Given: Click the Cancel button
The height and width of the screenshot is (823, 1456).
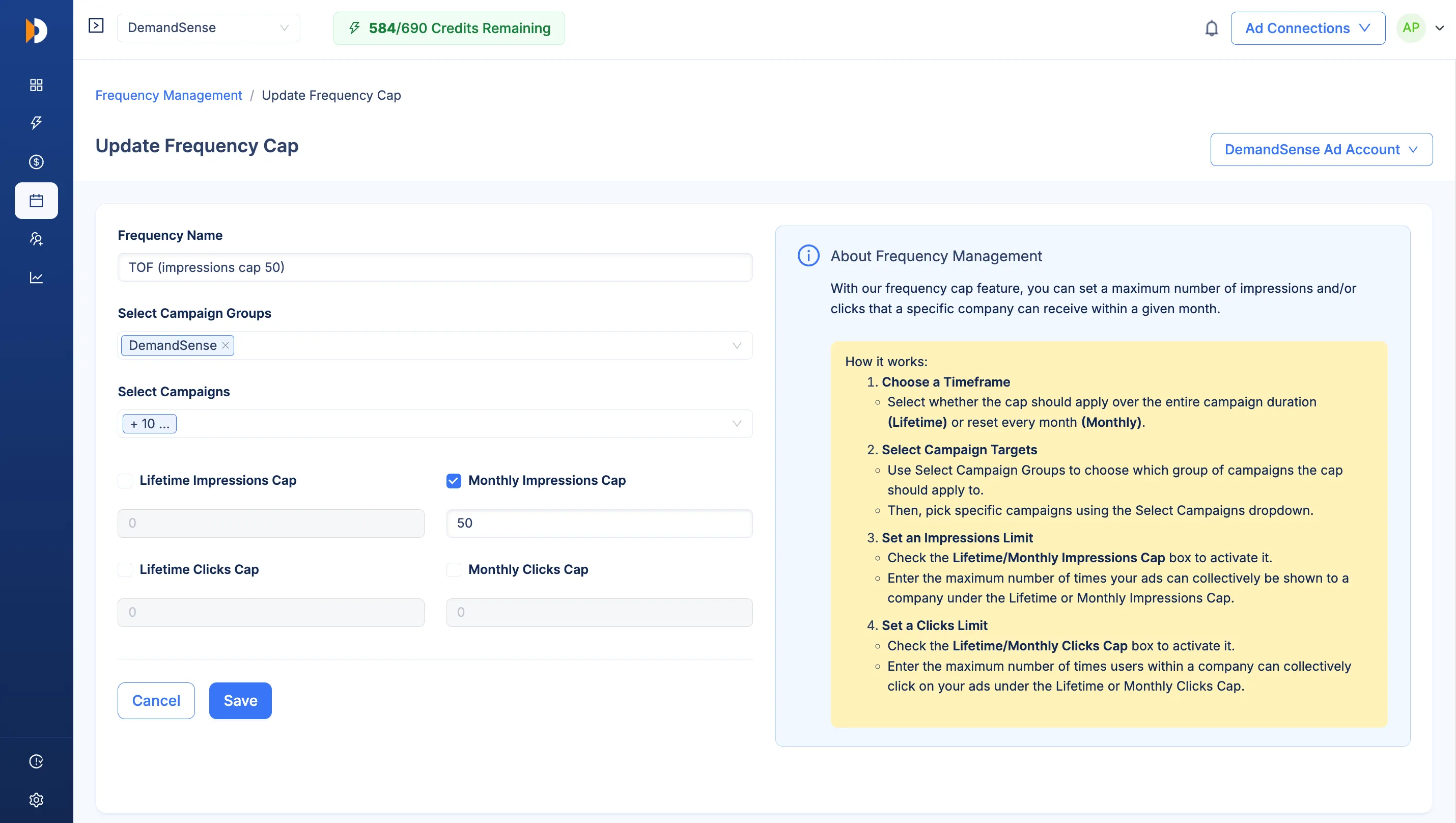Looking at the screenshot, I should point(156,701).
